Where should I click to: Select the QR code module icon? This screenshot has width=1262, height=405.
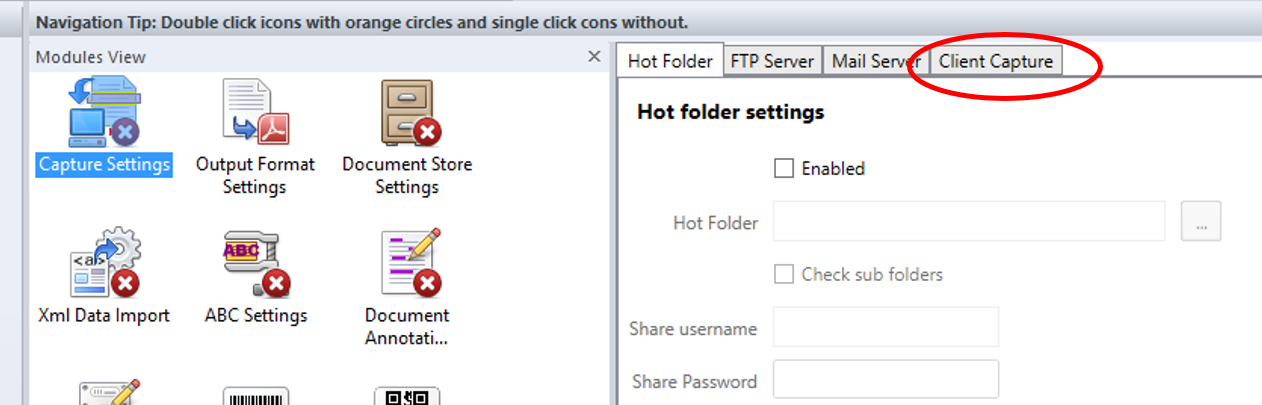click(x=407, y=395)
